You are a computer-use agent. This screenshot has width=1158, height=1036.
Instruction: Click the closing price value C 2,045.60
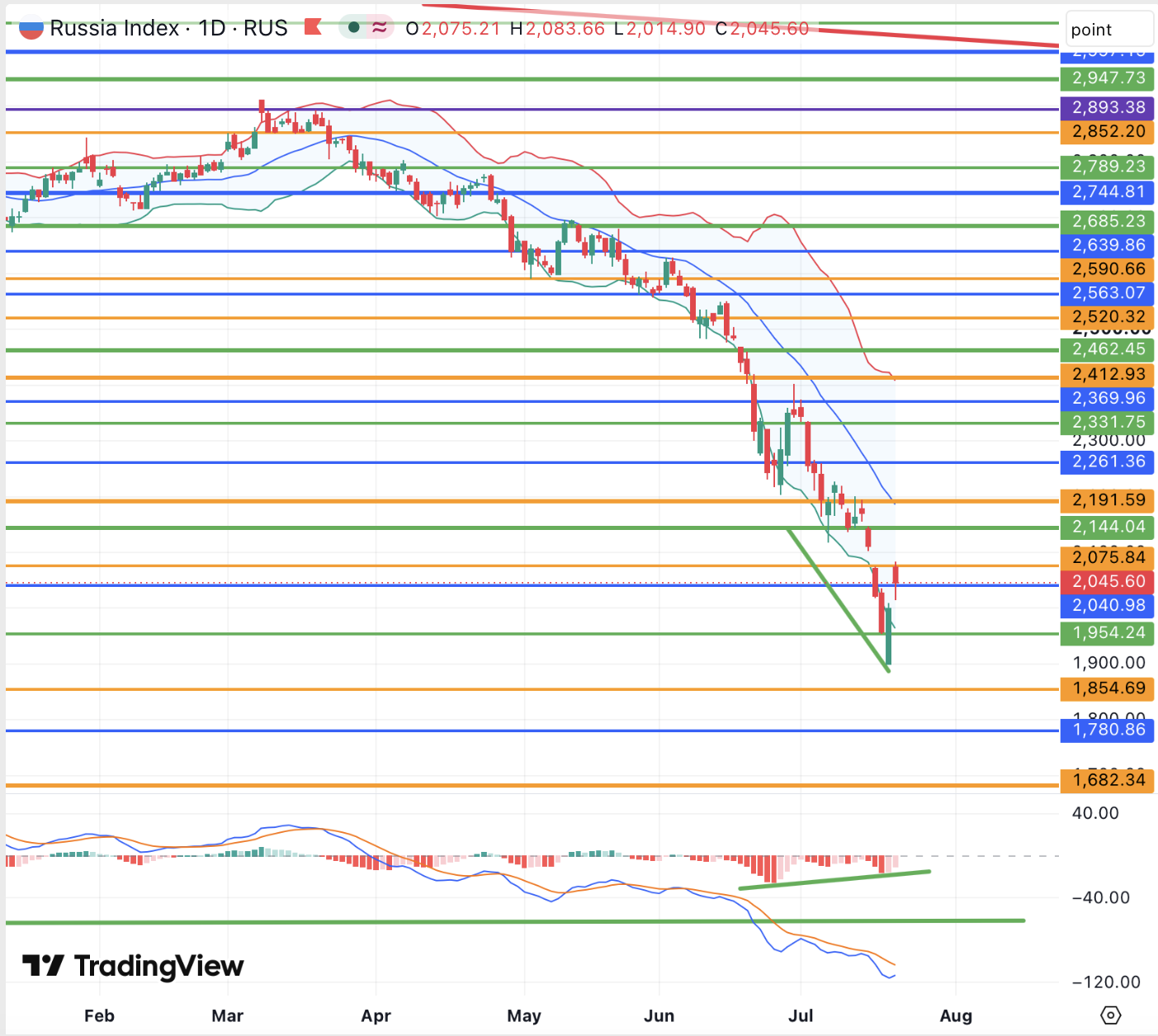click(762, 29)
